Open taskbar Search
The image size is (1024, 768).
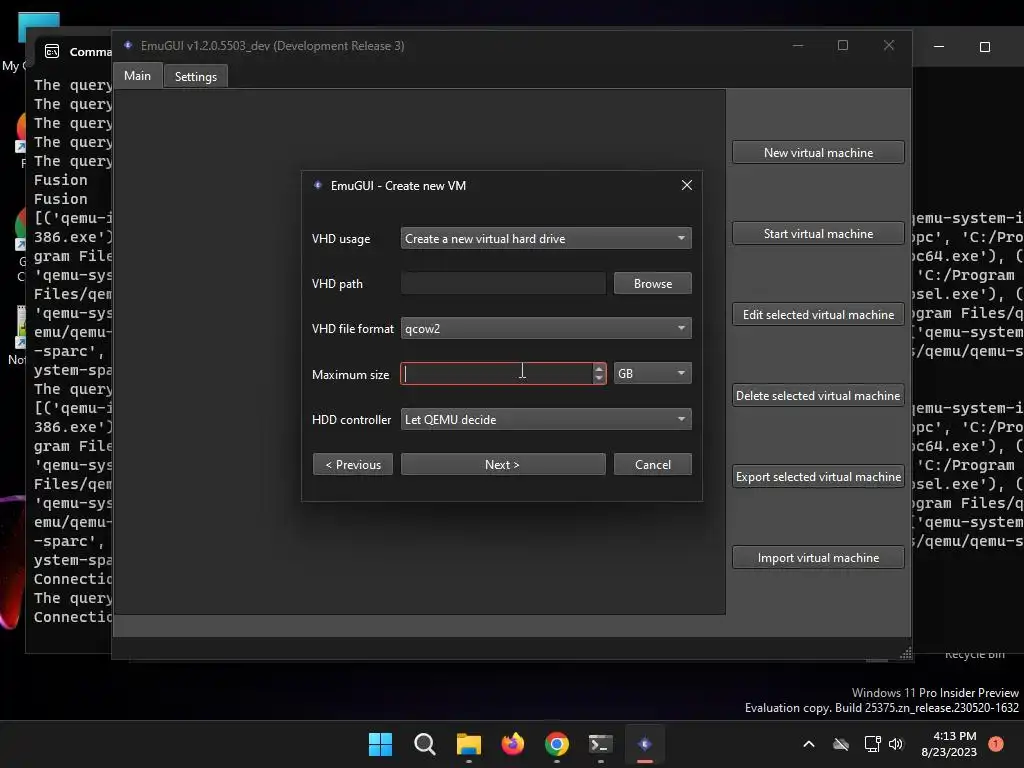[x=424, y=744]
